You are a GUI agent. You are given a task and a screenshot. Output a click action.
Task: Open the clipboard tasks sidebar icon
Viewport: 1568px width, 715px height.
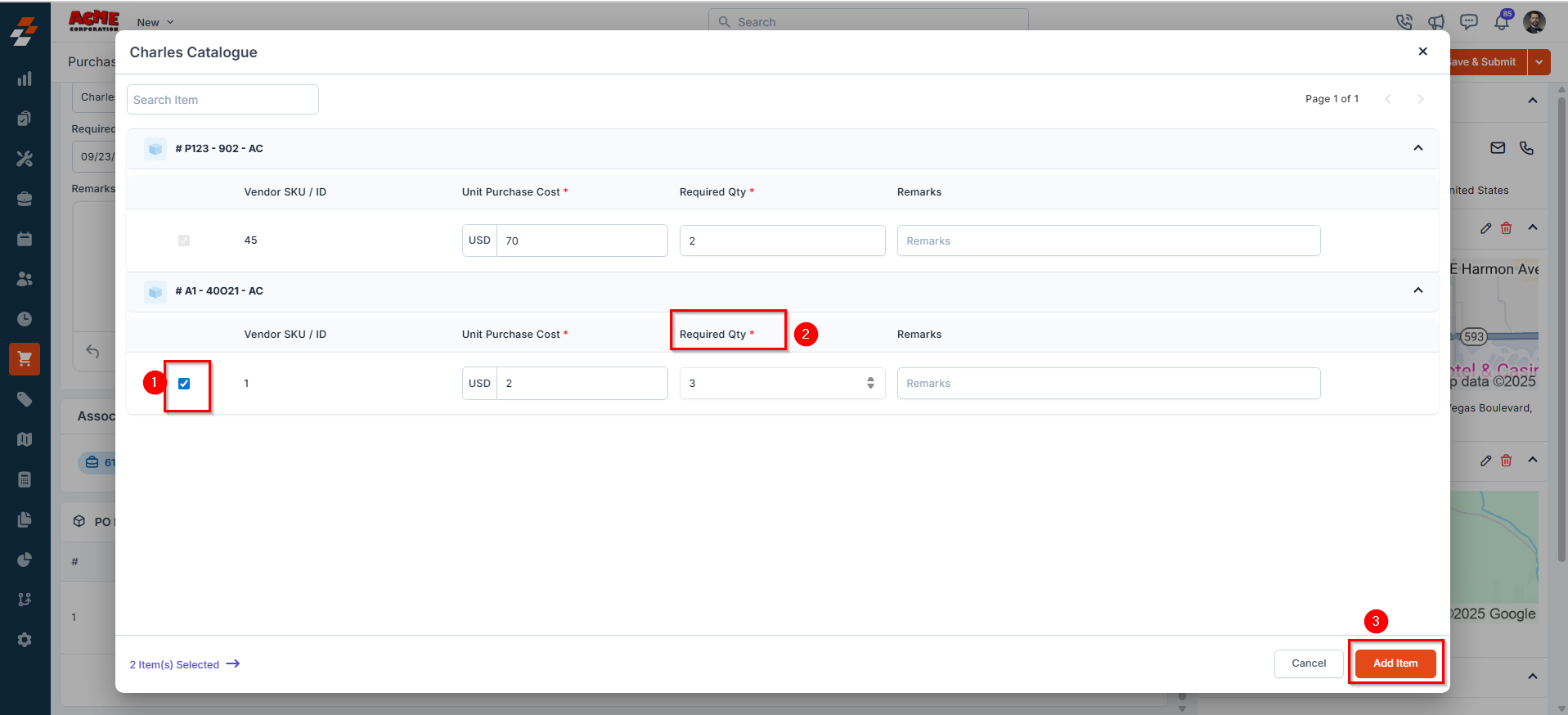click(x=25, y=119)
